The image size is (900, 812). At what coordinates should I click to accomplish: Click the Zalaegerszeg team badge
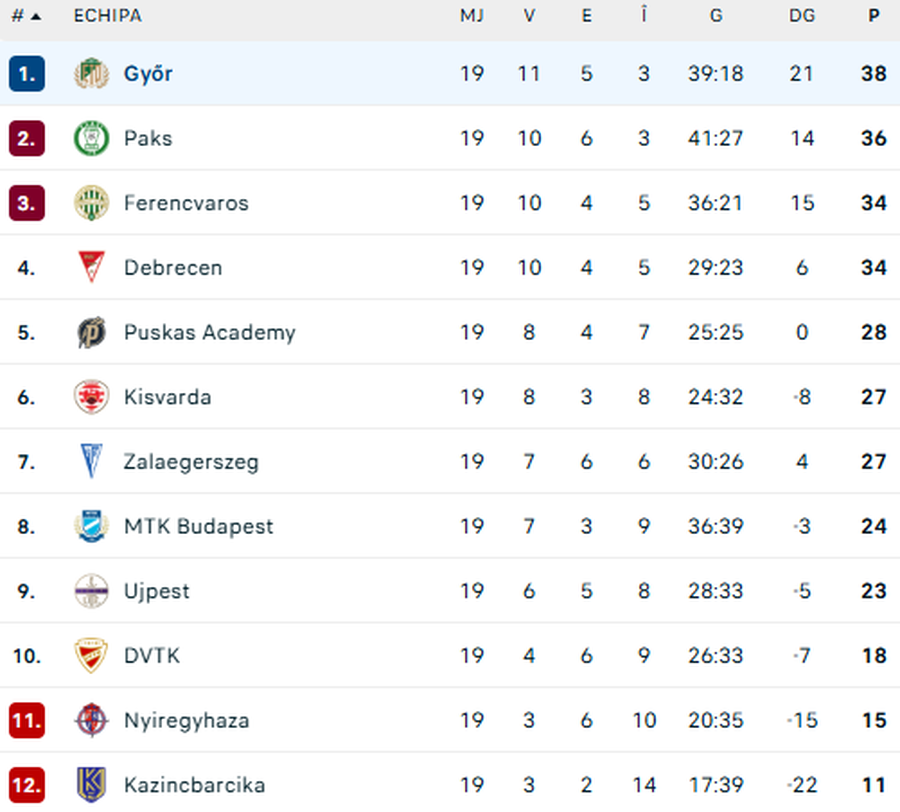coord(92,461)
